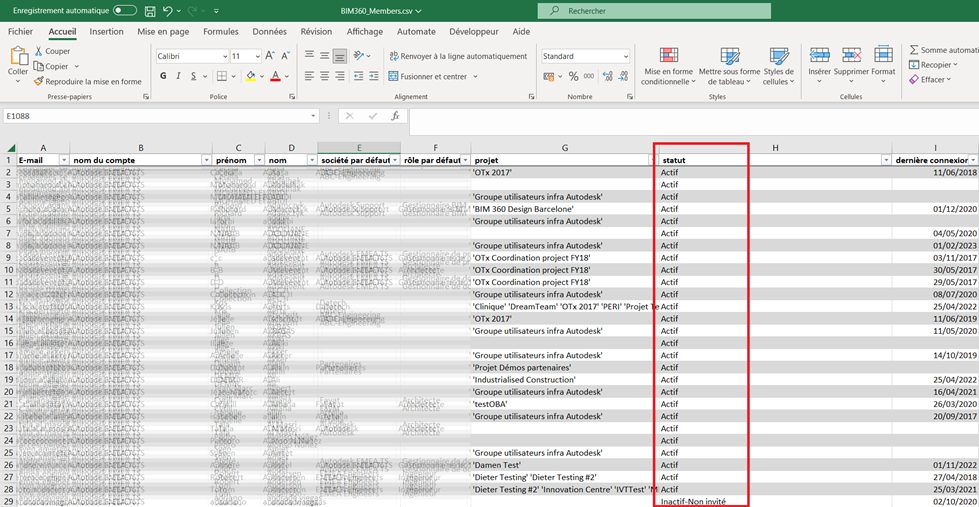The image size is (979, 507).
Task: Click Fusionner et centrer button
Action: pos(432,76)
